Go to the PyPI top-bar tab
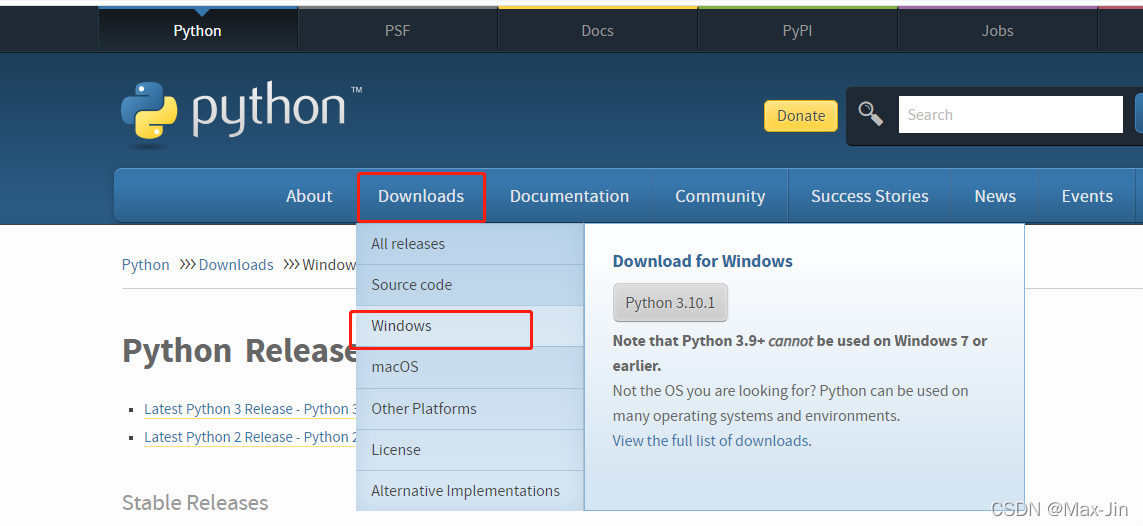Image resolution: width=1143 pixels, height=526 pixels. [797, 31]
